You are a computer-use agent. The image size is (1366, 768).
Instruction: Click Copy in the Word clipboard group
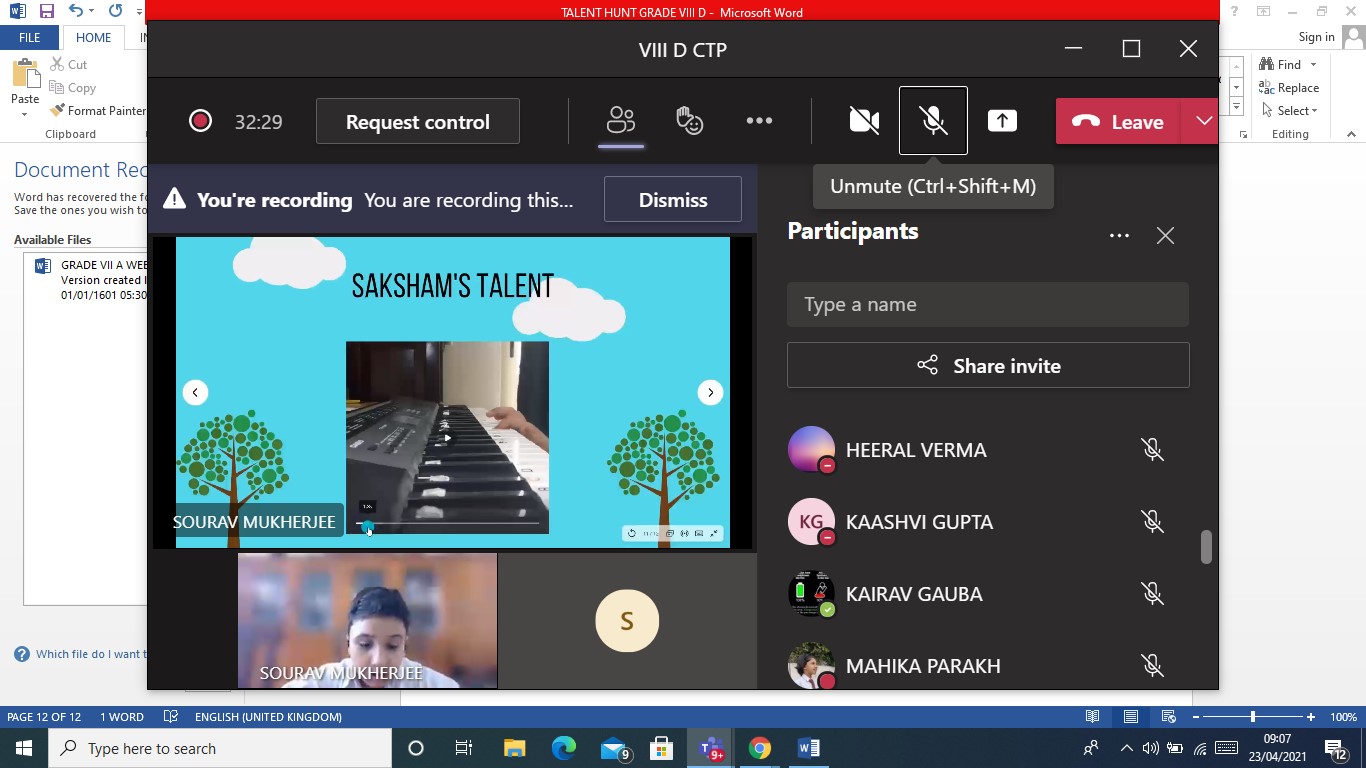pos(72,88)
